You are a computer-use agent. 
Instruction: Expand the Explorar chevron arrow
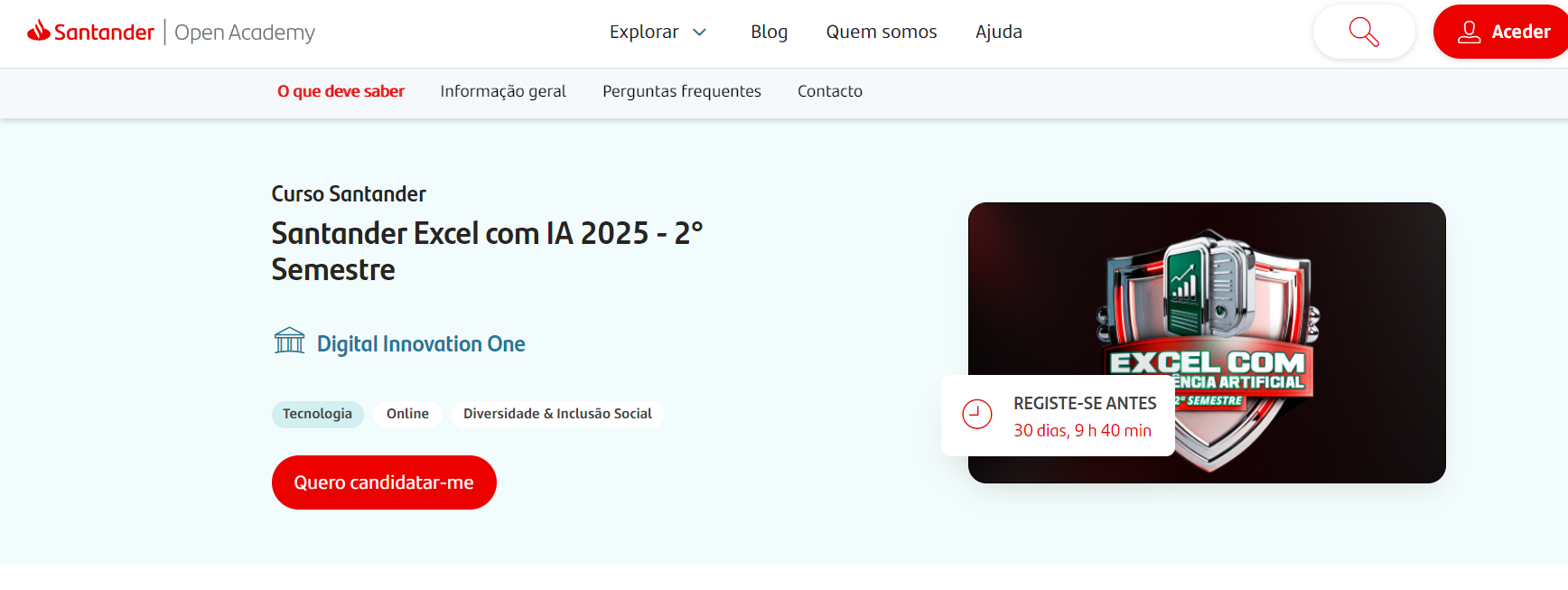pos(699,33)
